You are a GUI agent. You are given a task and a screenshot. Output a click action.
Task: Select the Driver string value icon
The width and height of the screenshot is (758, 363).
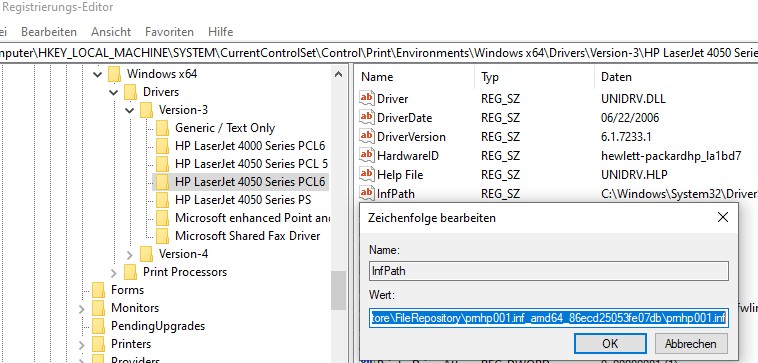(x=367, y=99)
